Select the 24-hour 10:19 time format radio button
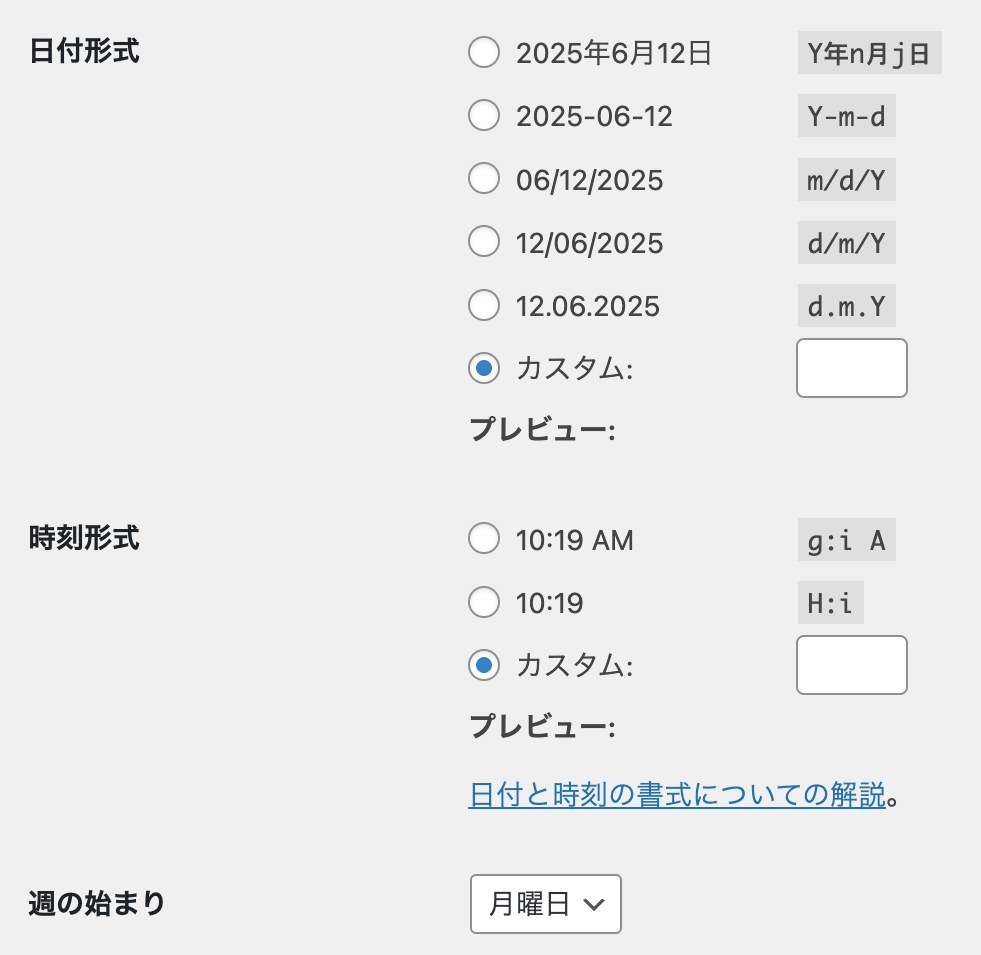 point(484,602)
